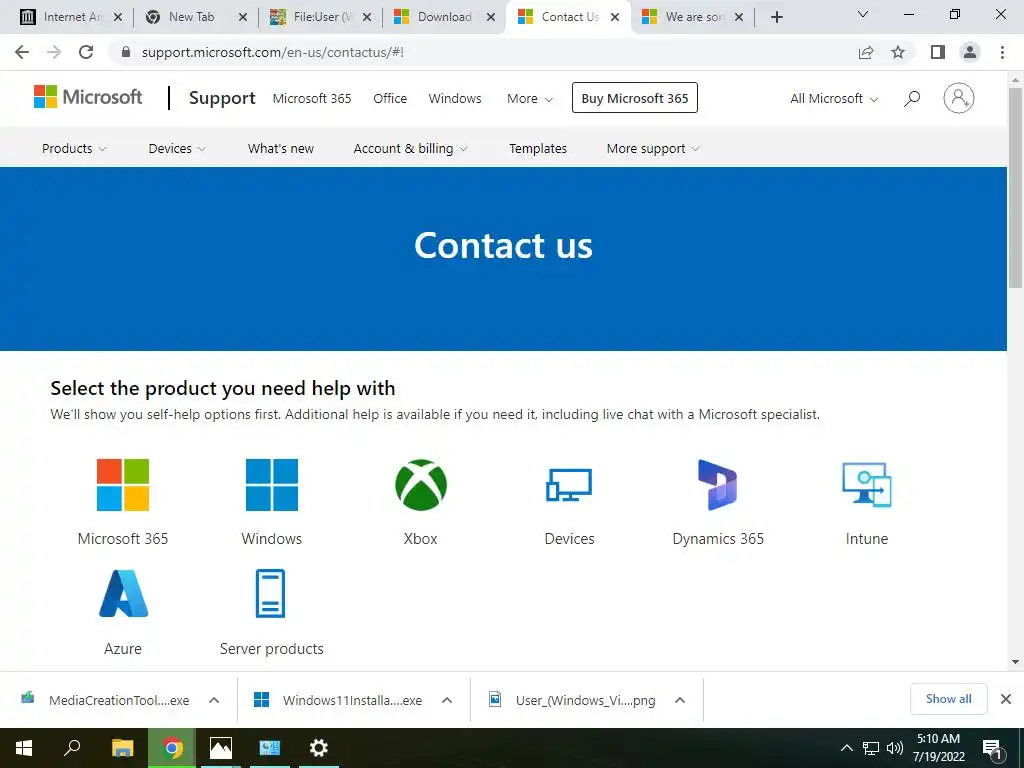
Task: Choose the Dynamics 365 product icon
Action: coord(718,485)
